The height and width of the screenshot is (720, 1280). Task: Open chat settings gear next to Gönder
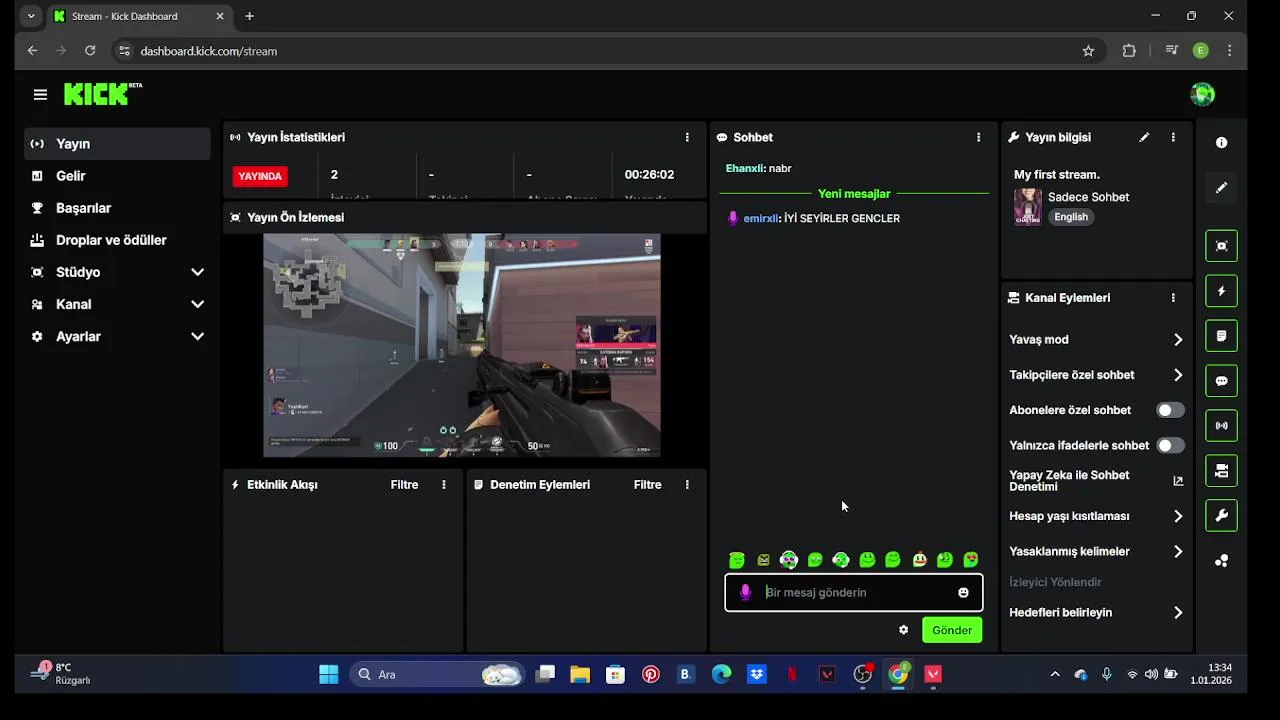click(x=904, y=630)
